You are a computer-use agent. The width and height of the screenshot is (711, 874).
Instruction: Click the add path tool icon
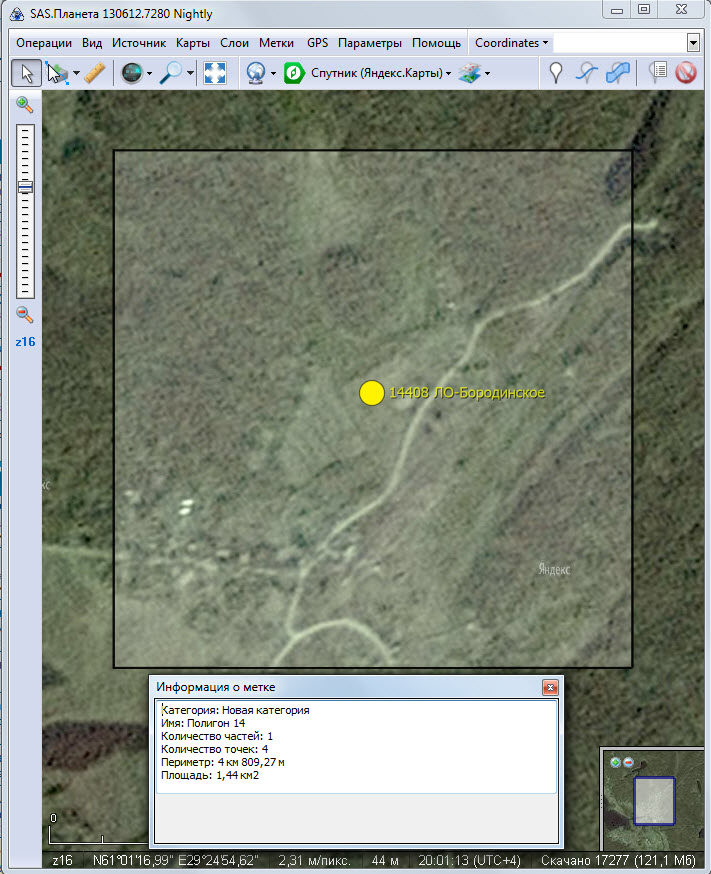[x=588, y=73]
